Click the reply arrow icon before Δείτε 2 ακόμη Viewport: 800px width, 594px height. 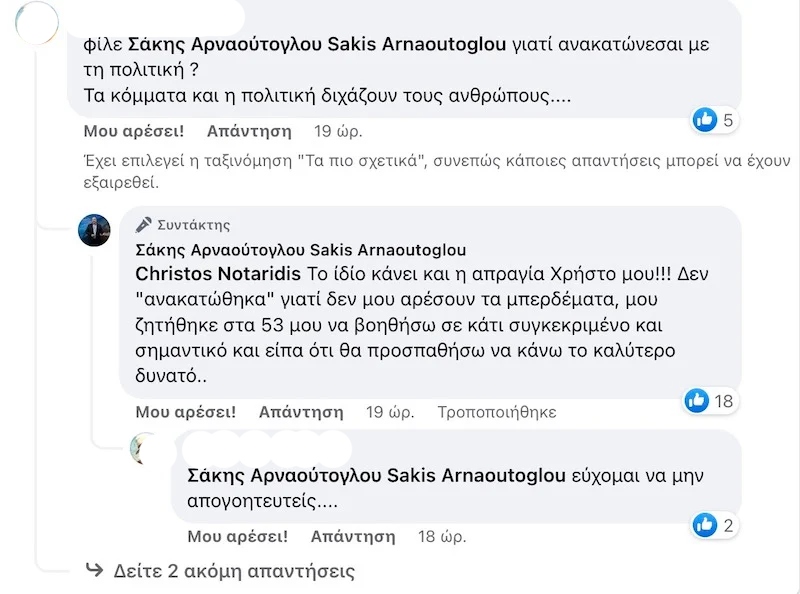[94, 571]
